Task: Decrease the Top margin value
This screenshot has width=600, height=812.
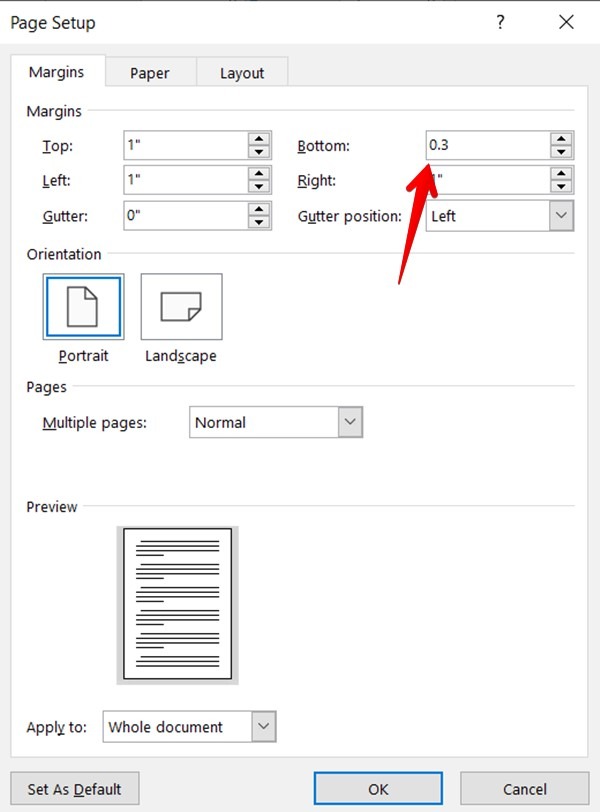Action: [x=259, y=152]
